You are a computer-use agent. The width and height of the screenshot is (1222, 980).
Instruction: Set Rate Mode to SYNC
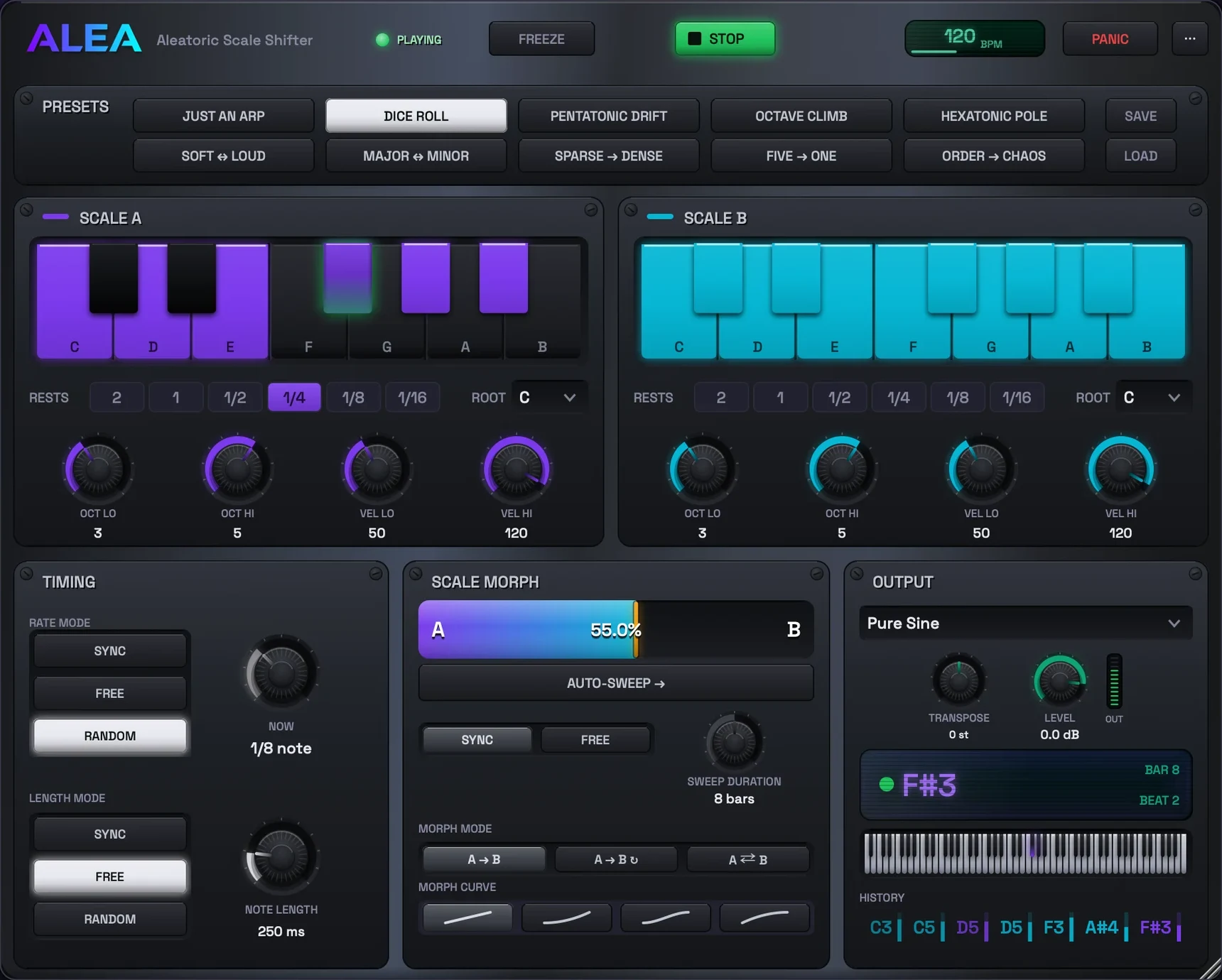[110, 650]
